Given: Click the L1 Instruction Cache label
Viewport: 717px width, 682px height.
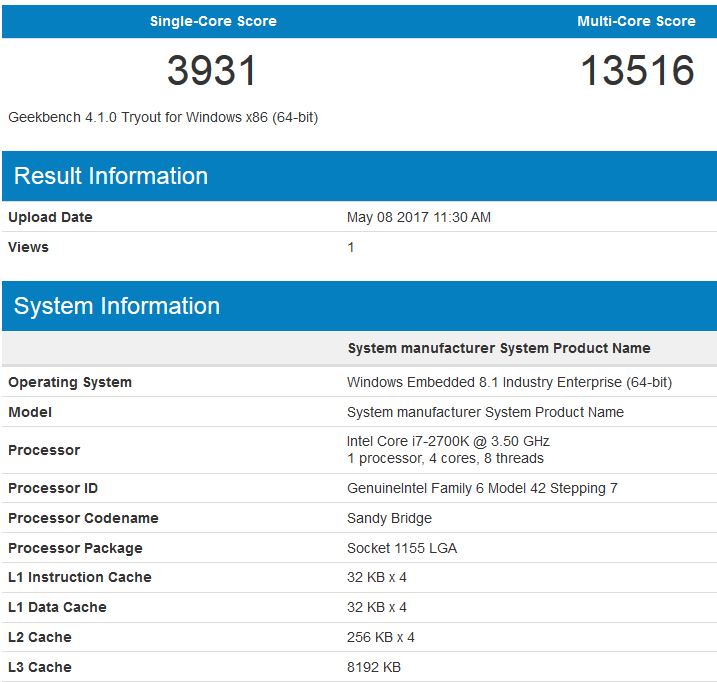Looking at the screenshot, I should point(80,577).
